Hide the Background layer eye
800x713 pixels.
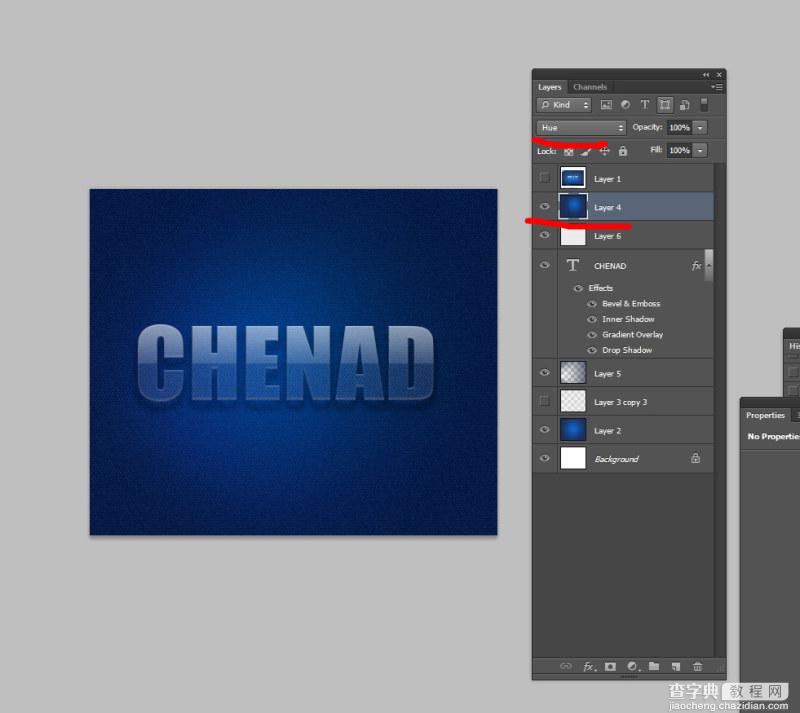[x=544, y=458]
